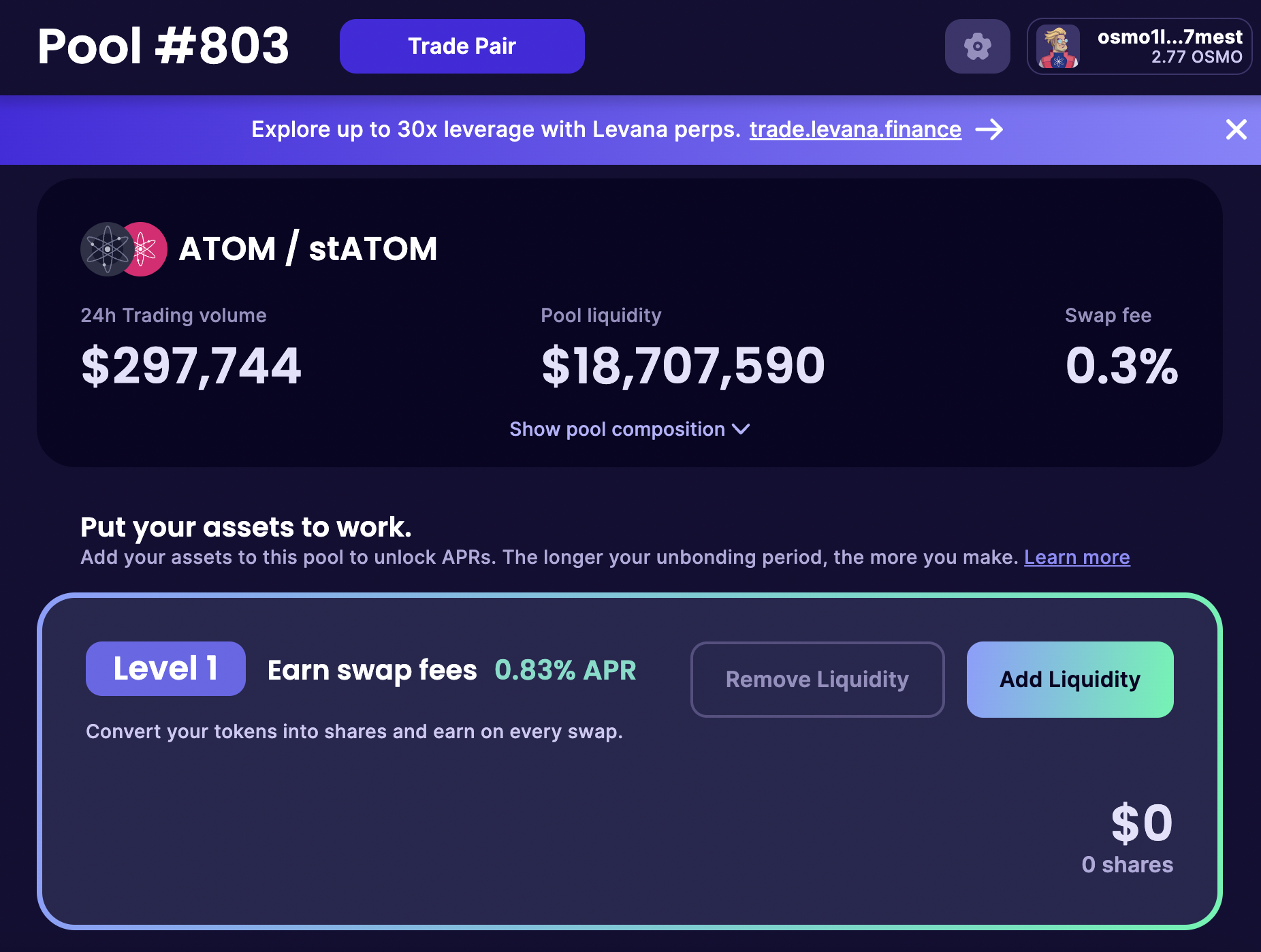Click the stATOM token icon
1261x952 pixels.
click(146, 249)
